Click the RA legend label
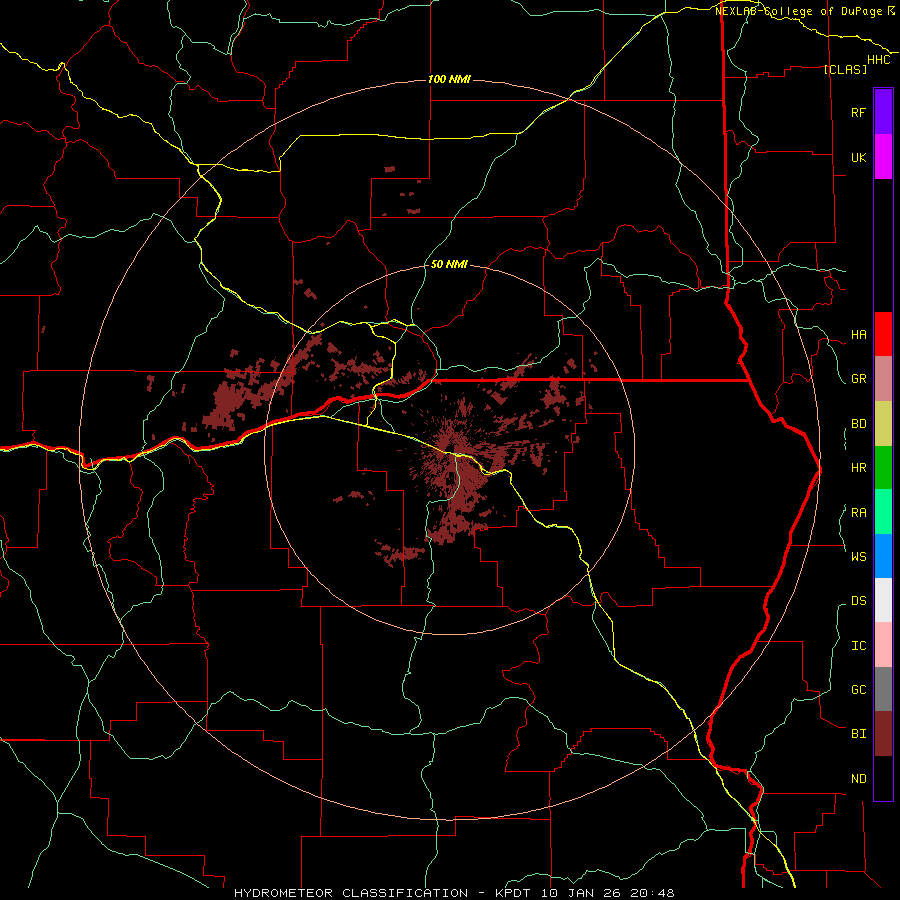 [x=859, y=512]
